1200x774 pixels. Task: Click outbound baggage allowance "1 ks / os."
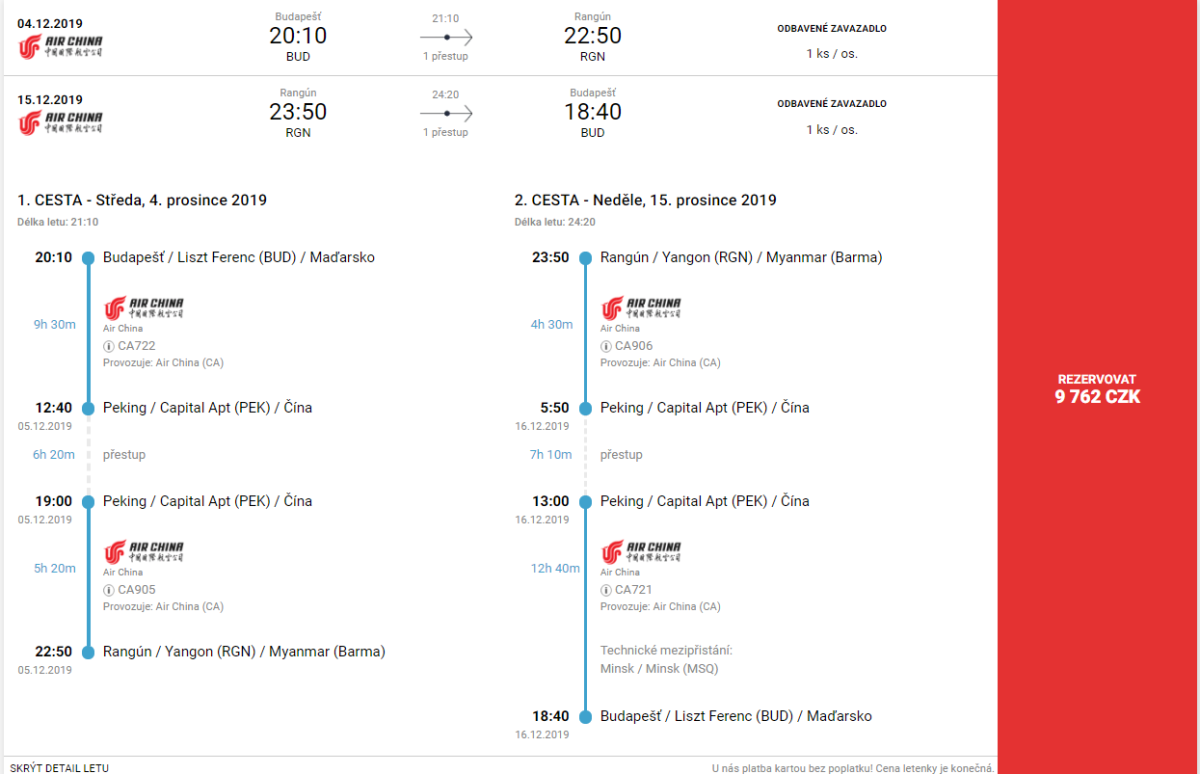point(832,53)
